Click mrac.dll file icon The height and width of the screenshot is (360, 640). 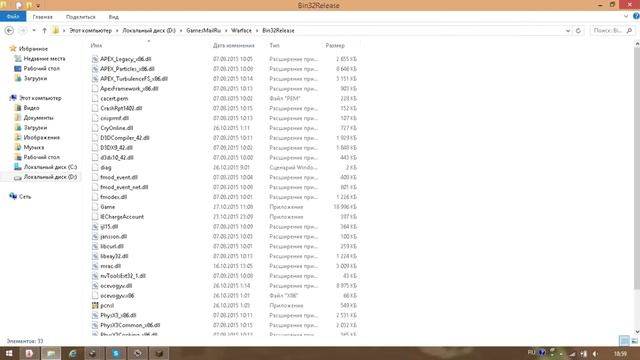(x=95, y=266)
